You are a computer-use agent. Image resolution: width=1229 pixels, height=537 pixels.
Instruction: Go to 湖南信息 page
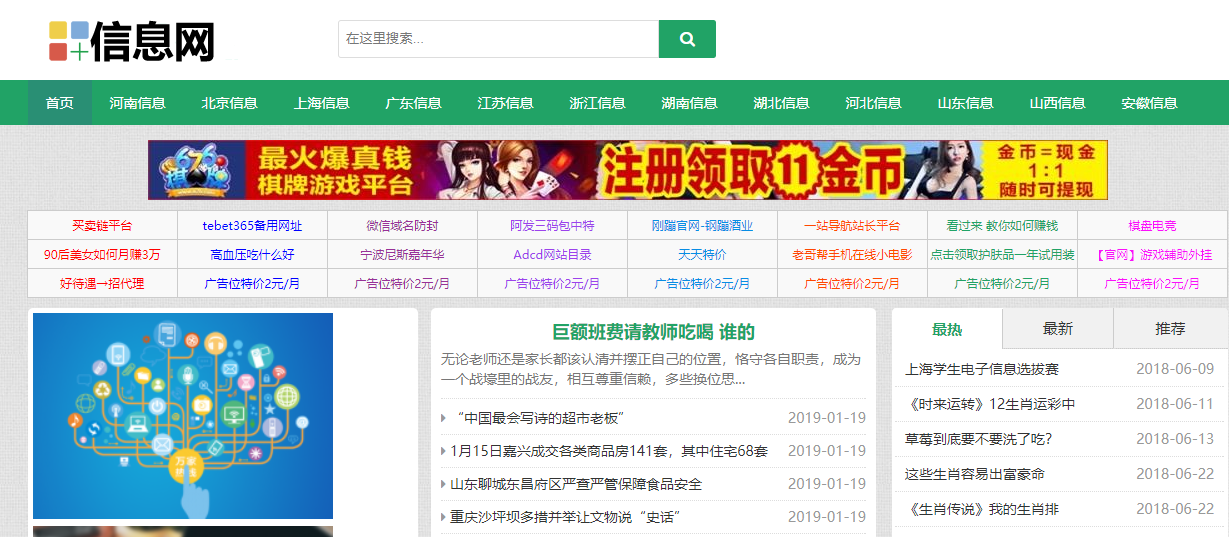(690, 103)
